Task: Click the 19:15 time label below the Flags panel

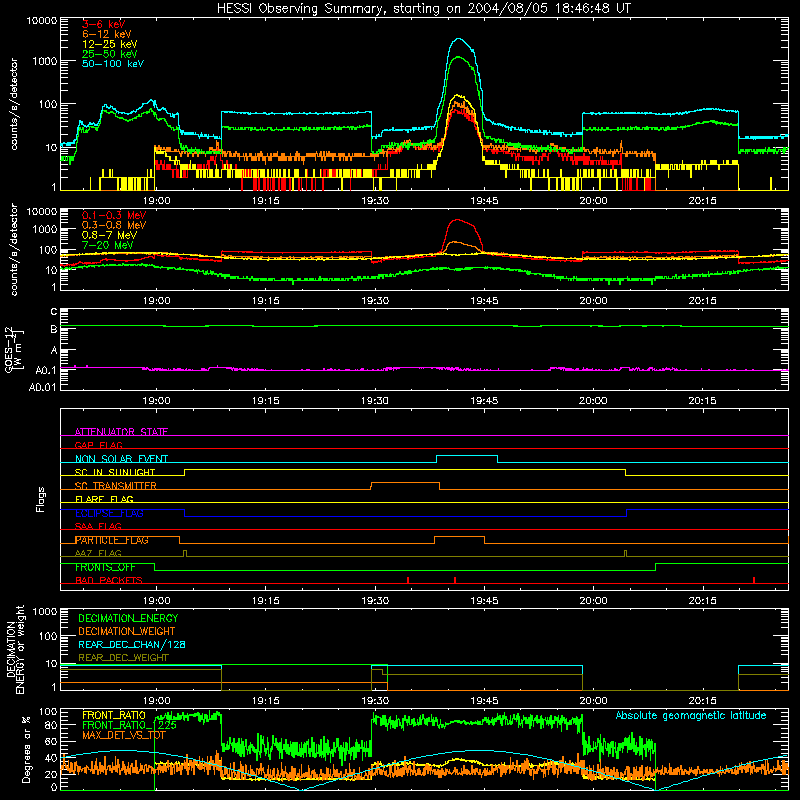Action: click(266, 601)
